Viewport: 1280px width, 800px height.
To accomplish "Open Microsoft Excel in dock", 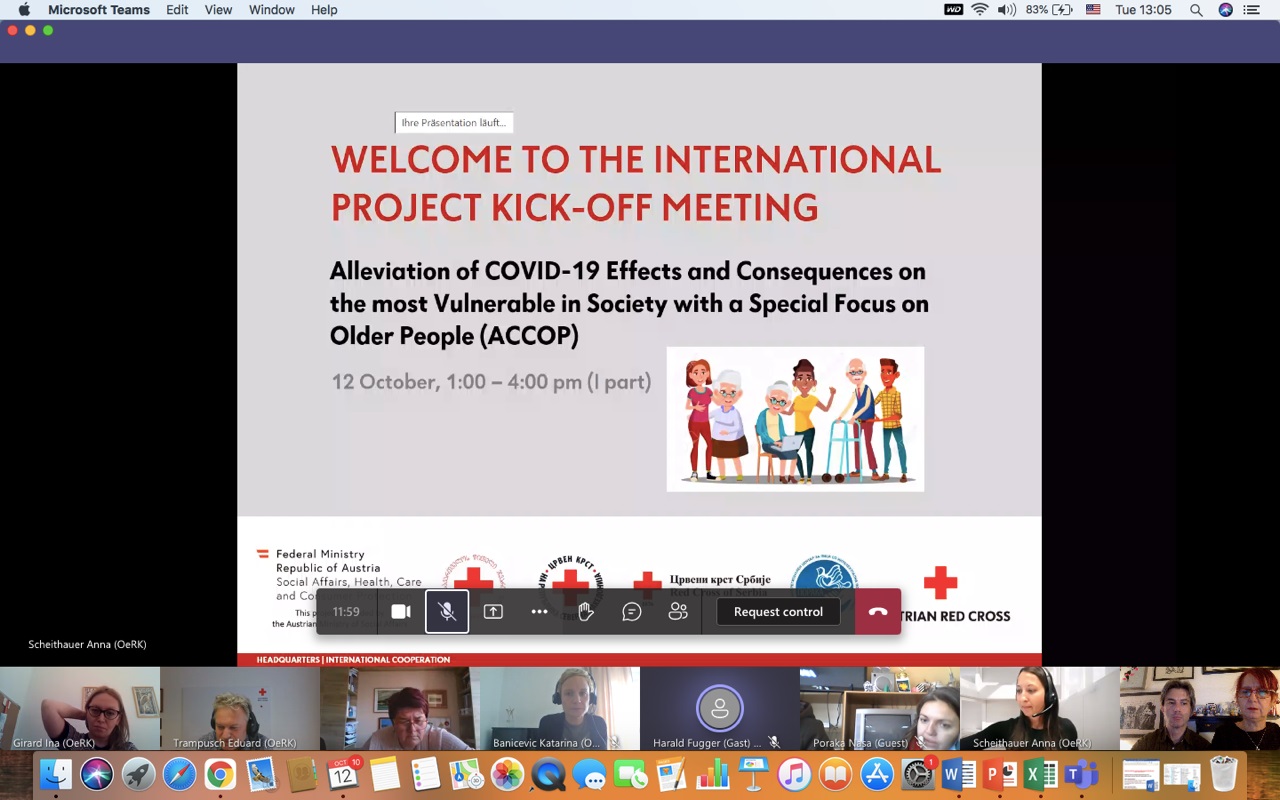I will (x=1040, y=774).
